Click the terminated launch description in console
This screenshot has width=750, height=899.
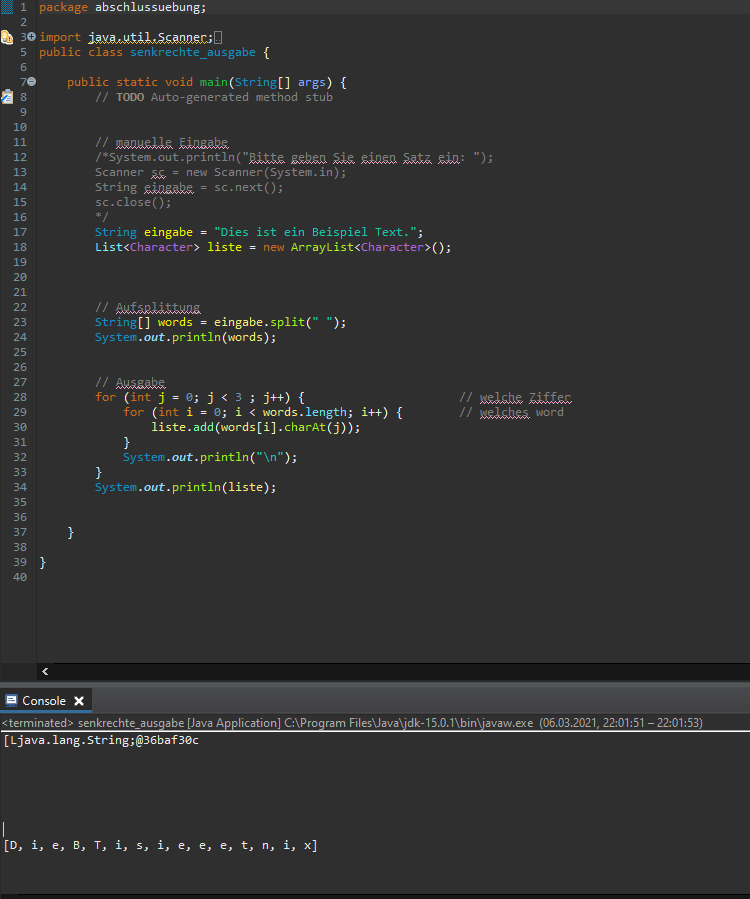tap(350, 722)
